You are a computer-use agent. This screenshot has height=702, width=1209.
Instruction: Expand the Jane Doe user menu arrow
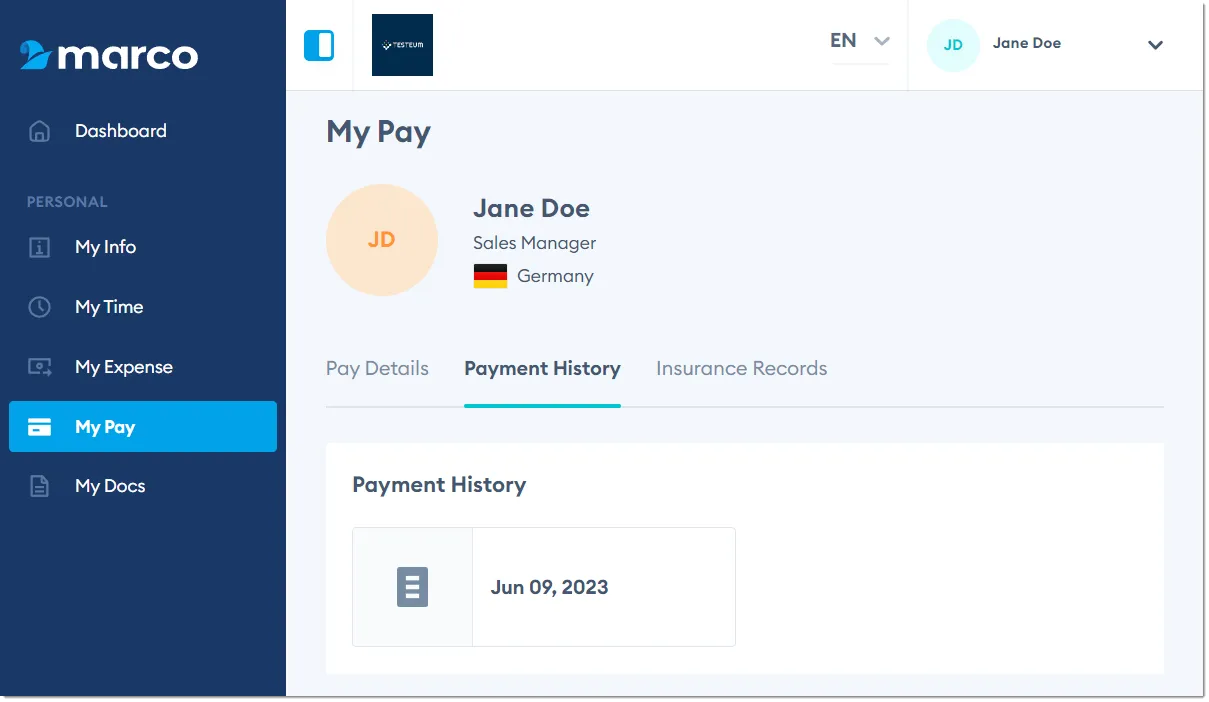pos(1155,45)
